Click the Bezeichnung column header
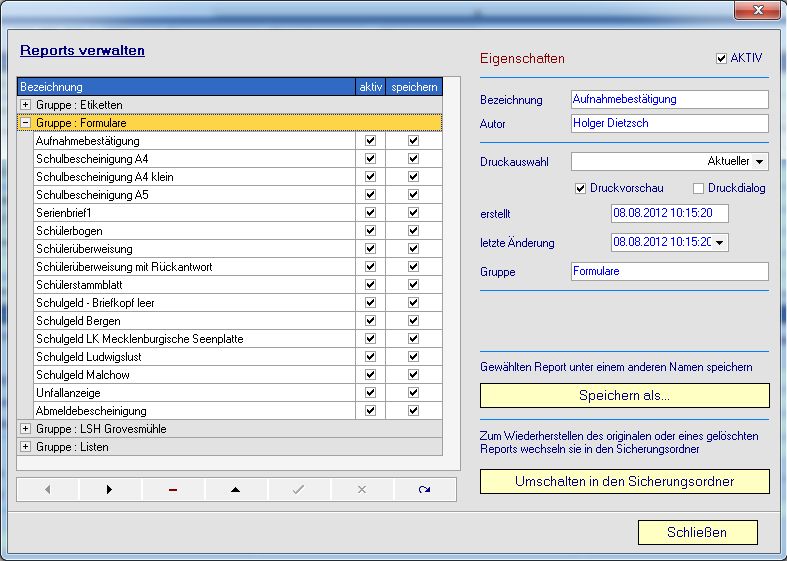This screenshot has width=787, height=561. point(186,86)
